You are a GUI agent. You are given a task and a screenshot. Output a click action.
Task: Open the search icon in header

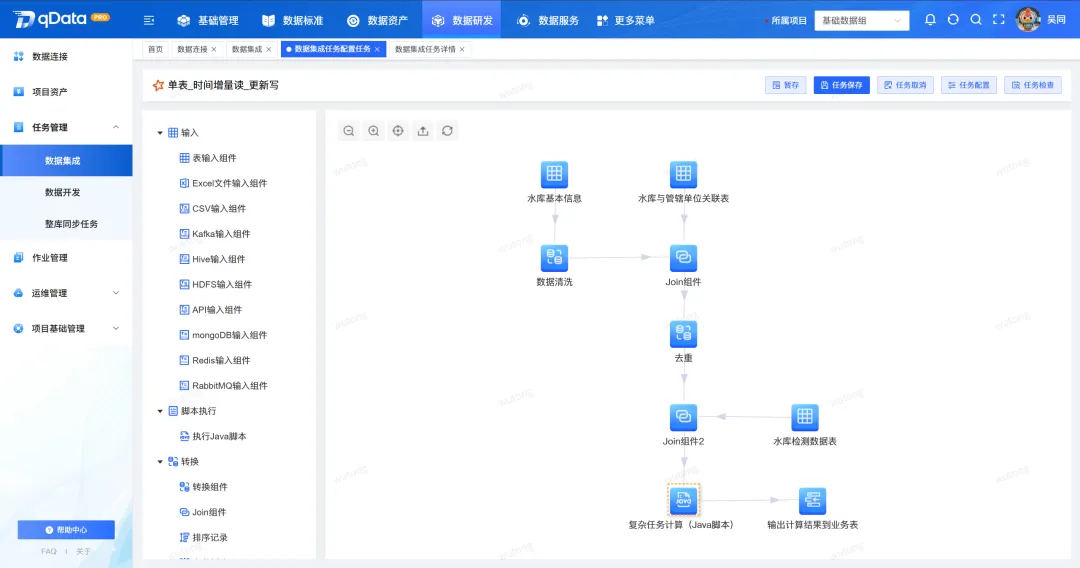pyautogui.click(x=976, y=20)
